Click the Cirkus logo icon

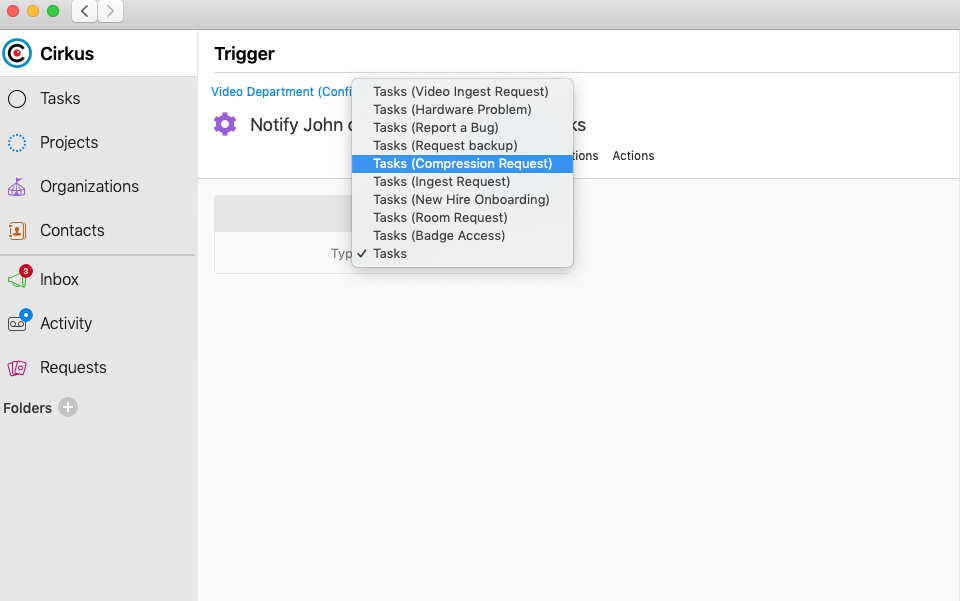[x=17, y=53]
